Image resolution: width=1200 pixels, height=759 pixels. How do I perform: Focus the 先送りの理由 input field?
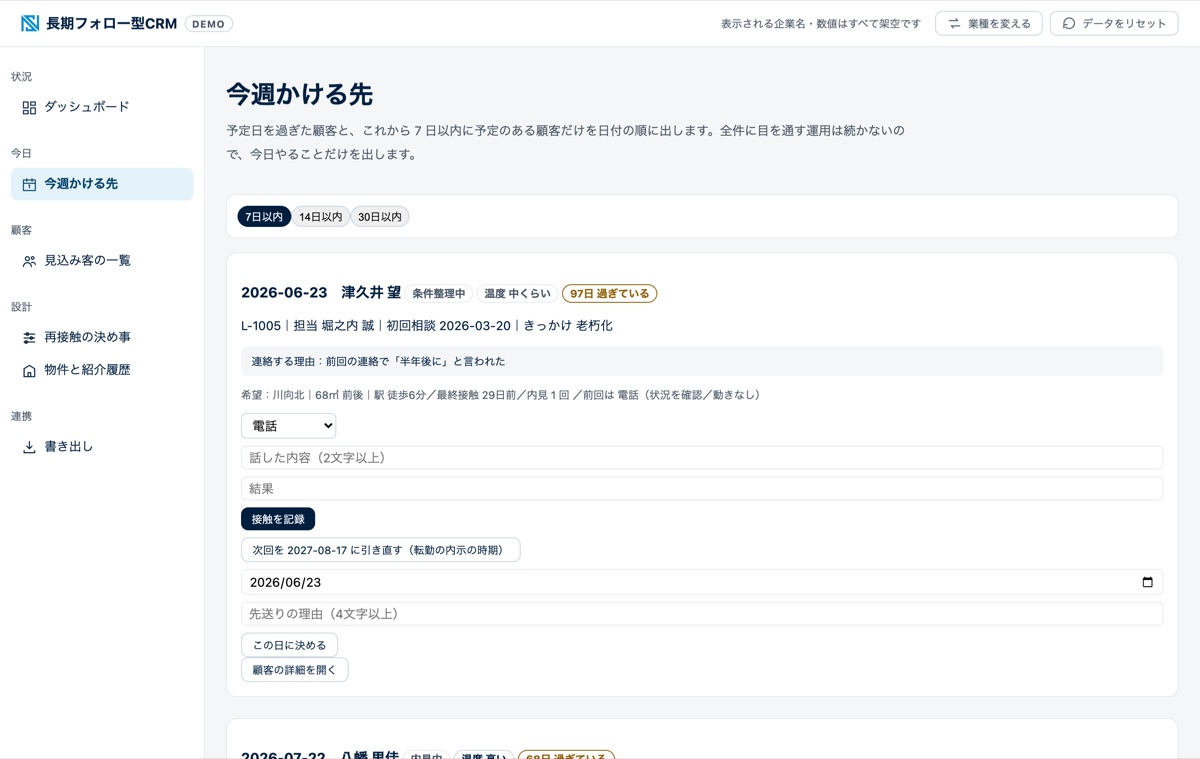(x=702, y=614)
